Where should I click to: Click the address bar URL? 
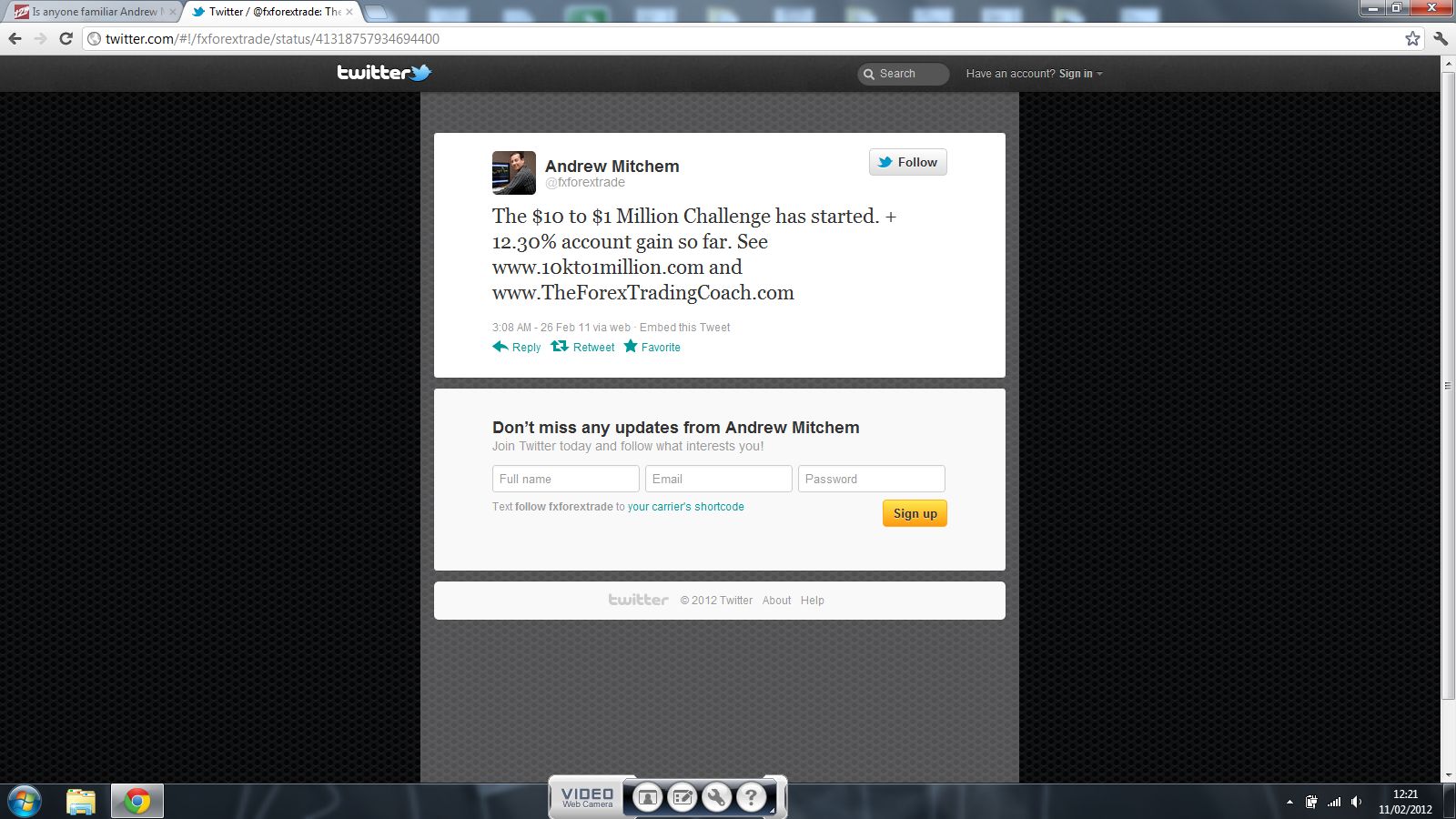click(272, 38)
